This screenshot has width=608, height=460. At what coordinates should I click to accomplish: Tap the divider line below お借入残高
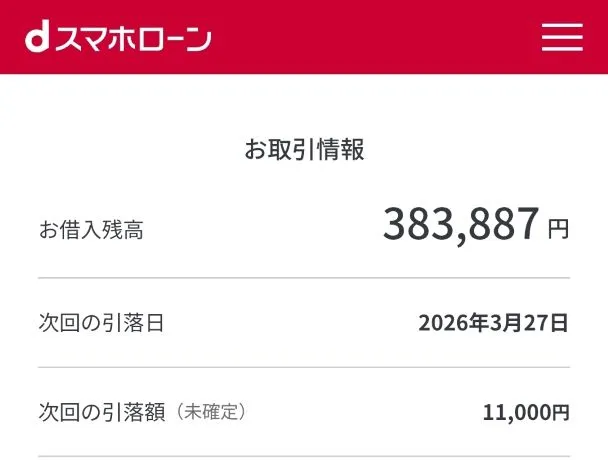pyautogui.click(x=304, y=277)
